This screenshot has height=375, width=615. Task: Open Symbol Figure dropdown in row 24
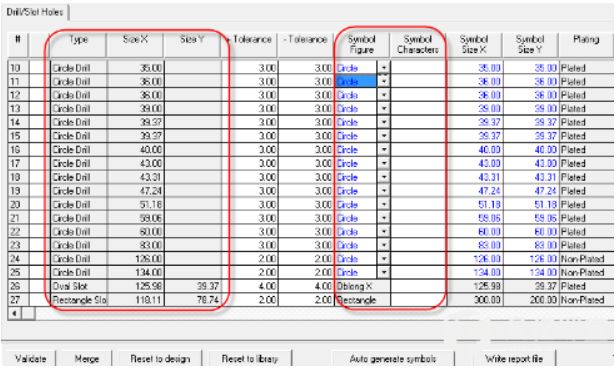click(x=384, y=258)
